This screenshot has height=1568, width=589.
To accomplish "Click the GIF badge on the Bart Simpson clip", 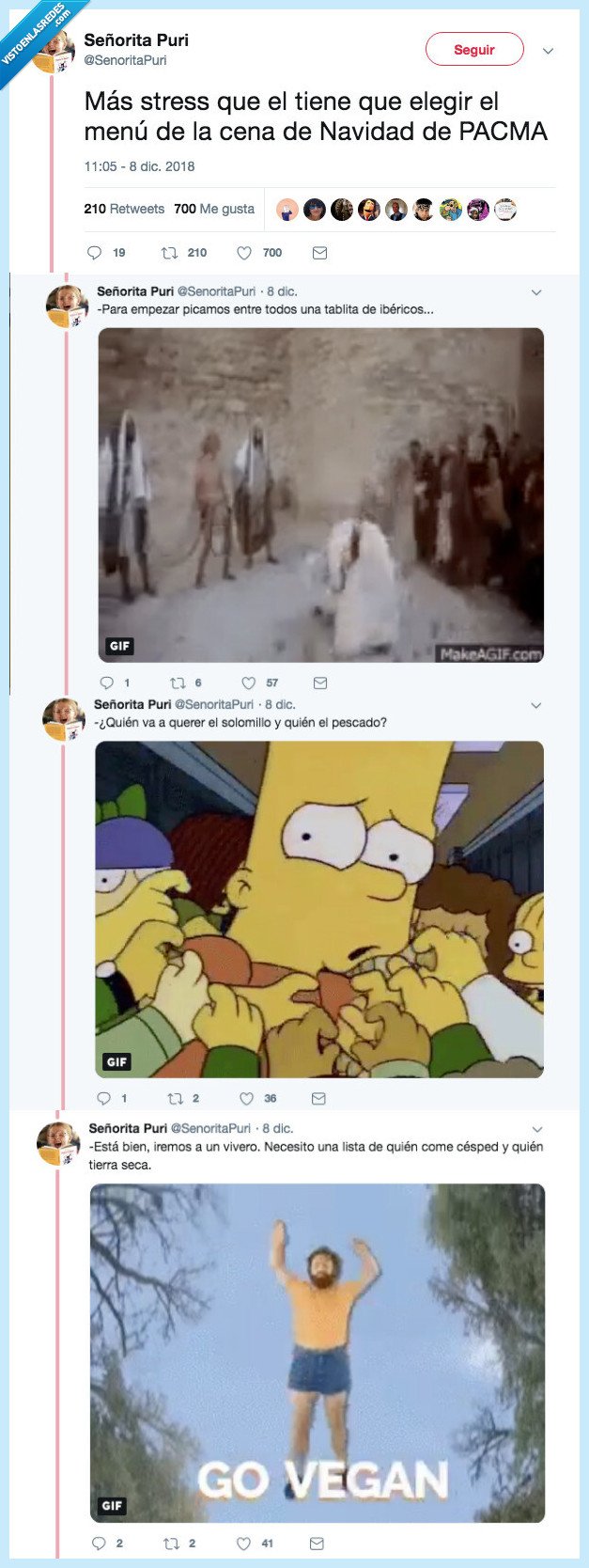I will (x=116, y=1062).
